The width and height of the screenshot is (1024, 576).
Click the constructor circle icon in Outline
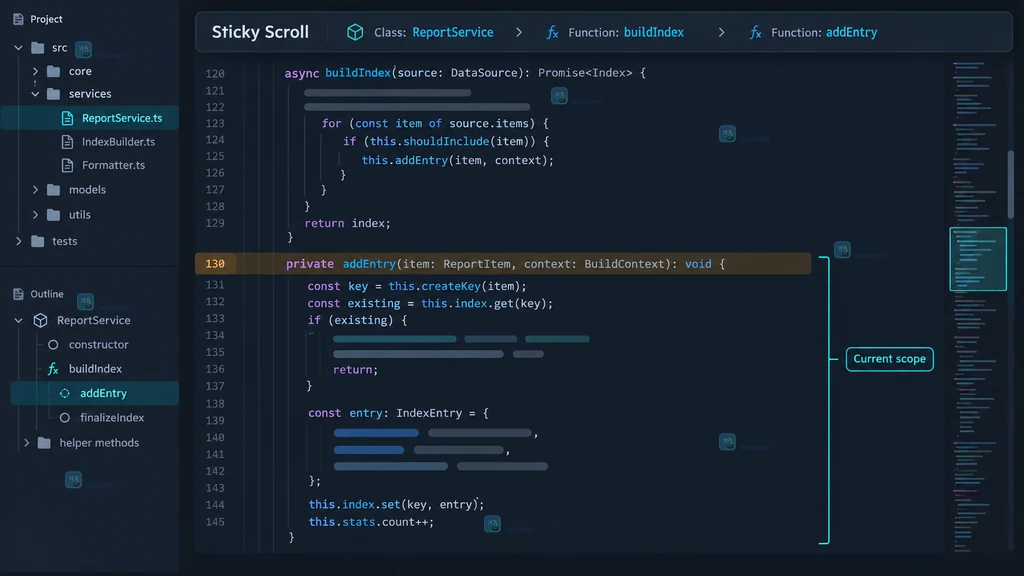(53, 345)
